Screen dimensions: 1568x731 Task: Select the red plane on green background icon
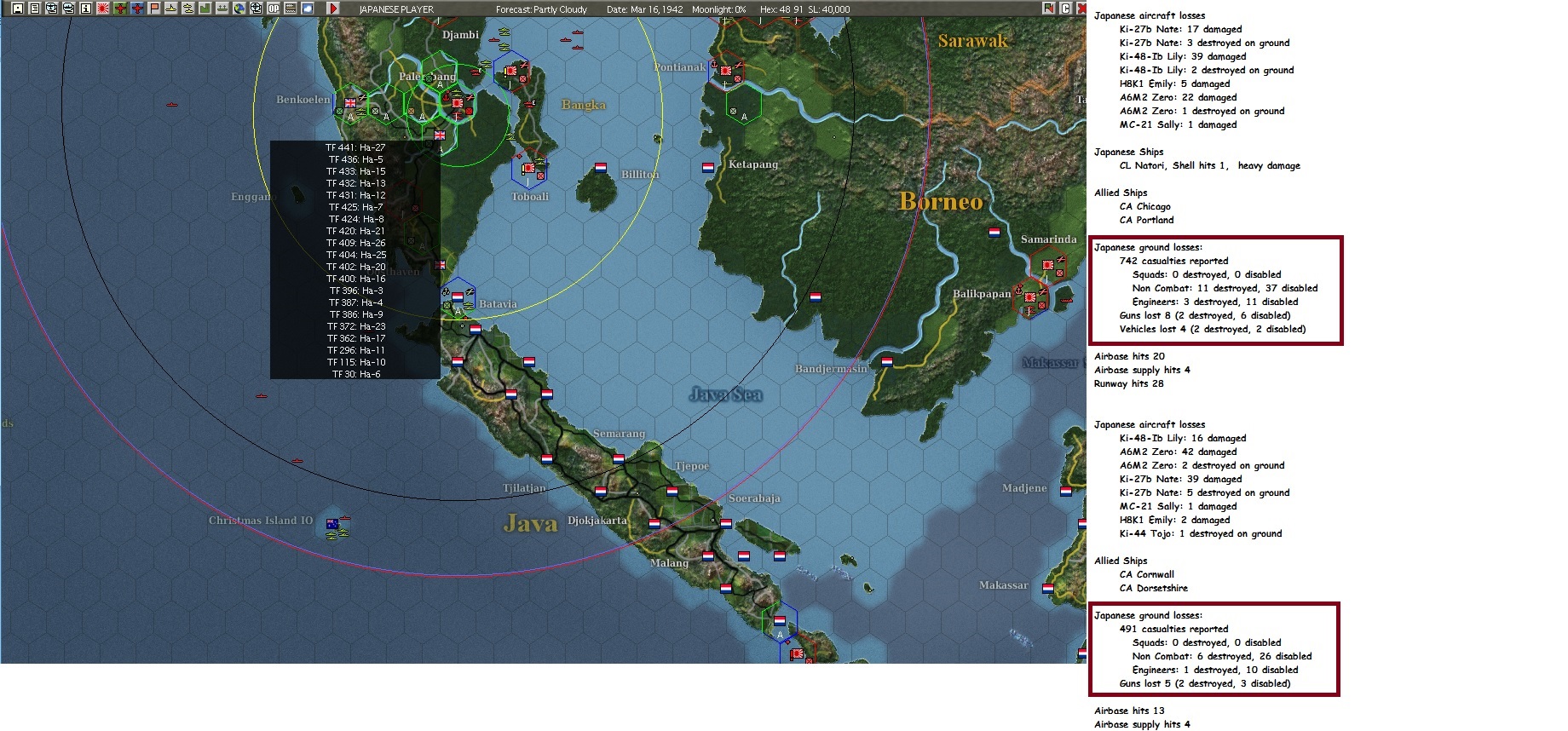tap(120, 9)
